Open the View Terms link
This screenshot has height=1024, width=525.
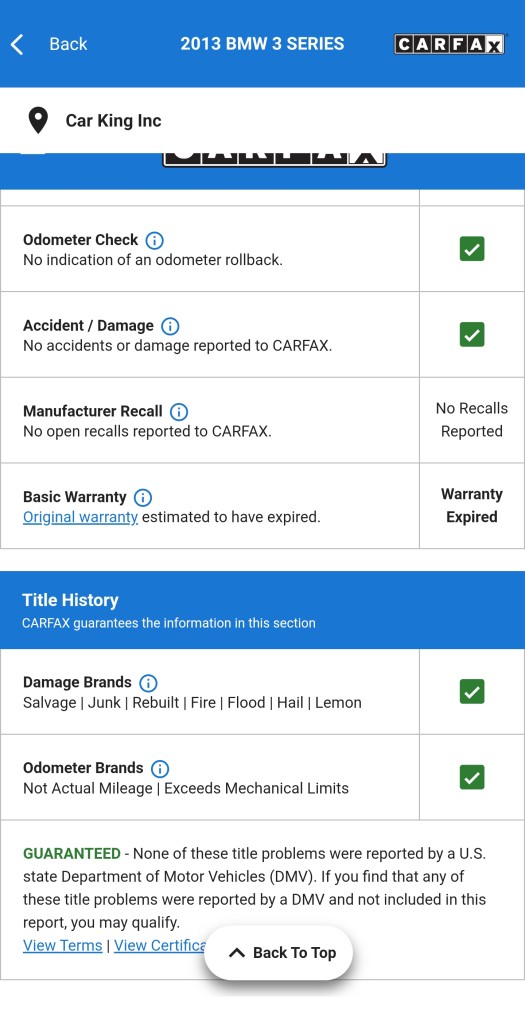(x=63, y=945)
